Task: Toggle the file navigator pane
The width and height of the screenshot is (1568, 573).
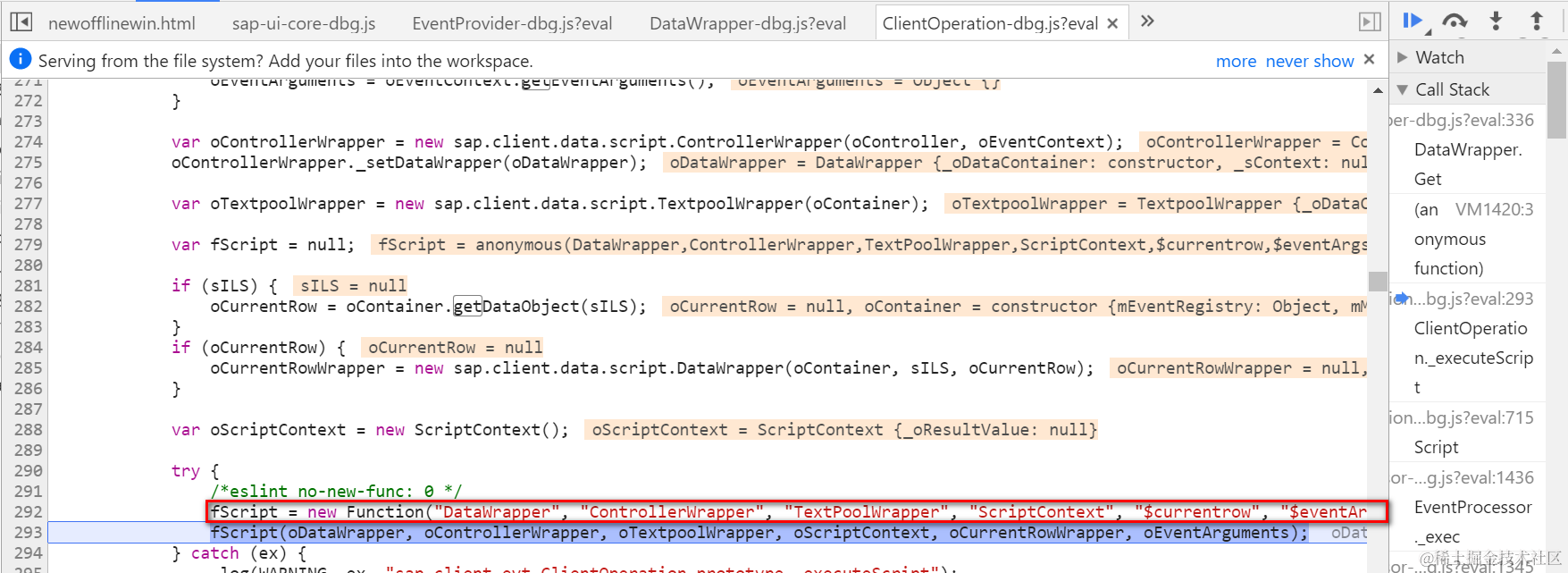Action: 21,21
